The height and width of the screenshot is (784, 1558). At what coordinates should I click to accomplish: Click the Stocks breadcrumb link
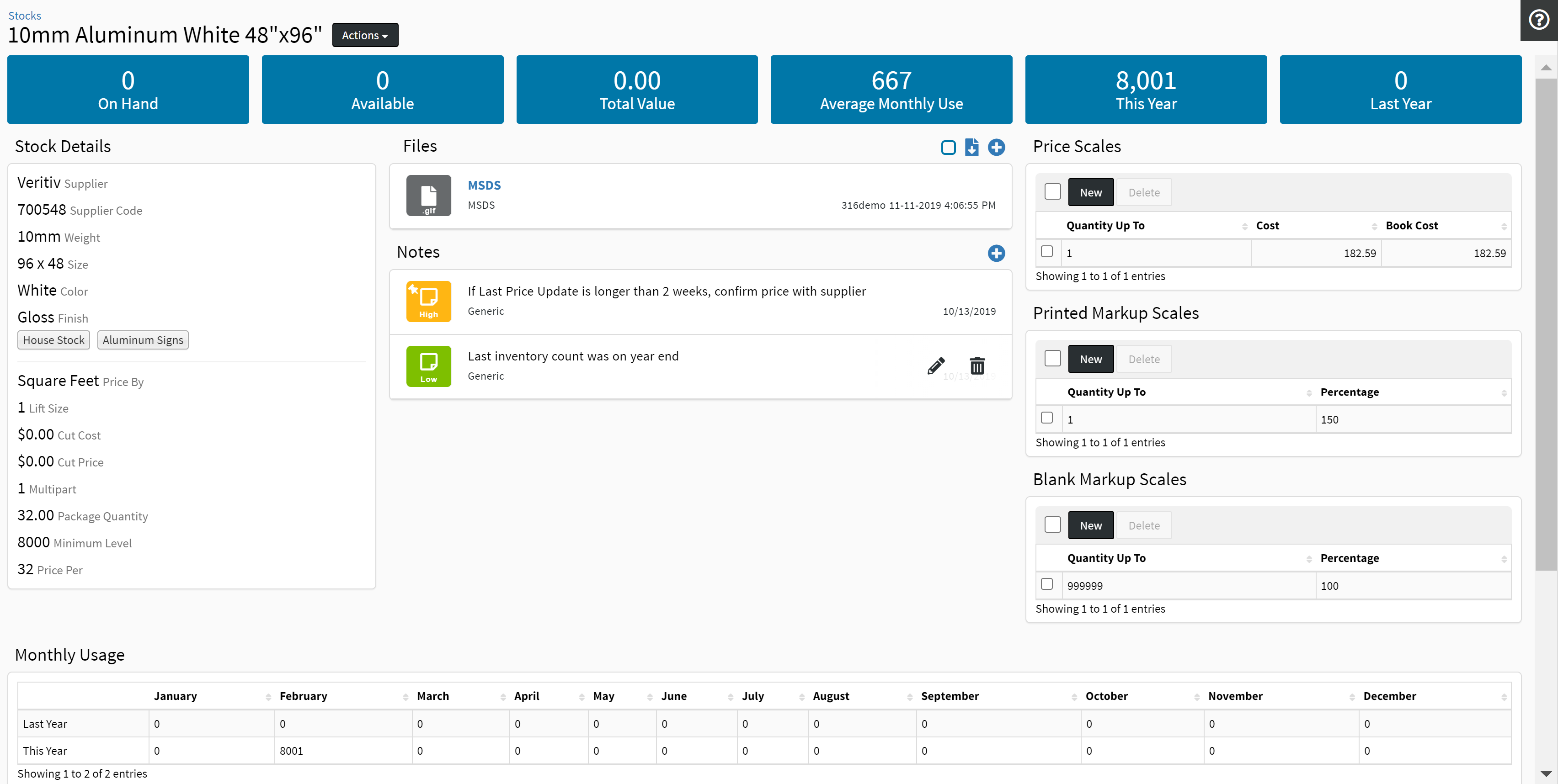click(x=25, y=15)
